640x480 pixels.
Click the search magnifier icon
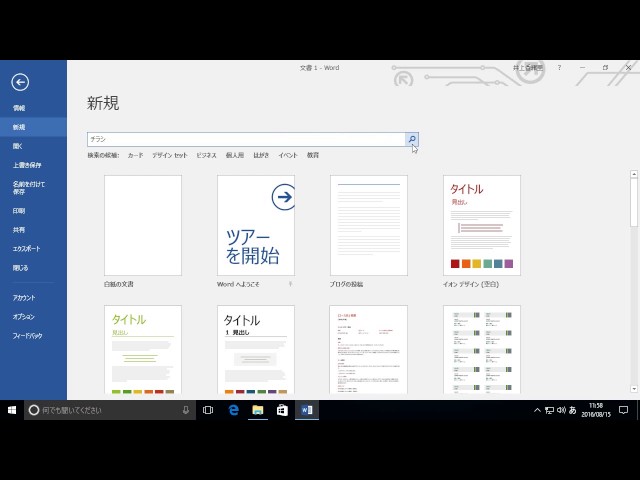pyautogui.click(x=412, y=139)
